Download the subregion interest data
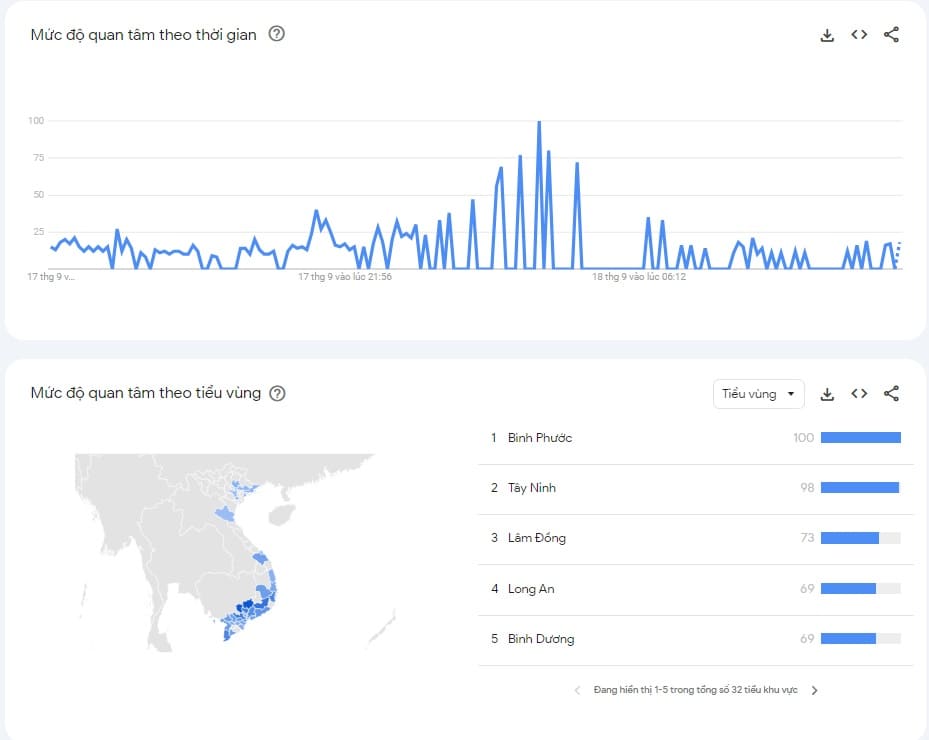Image resolution: width=929 pixels, height=740 pixels. click(x=827, y=394)
